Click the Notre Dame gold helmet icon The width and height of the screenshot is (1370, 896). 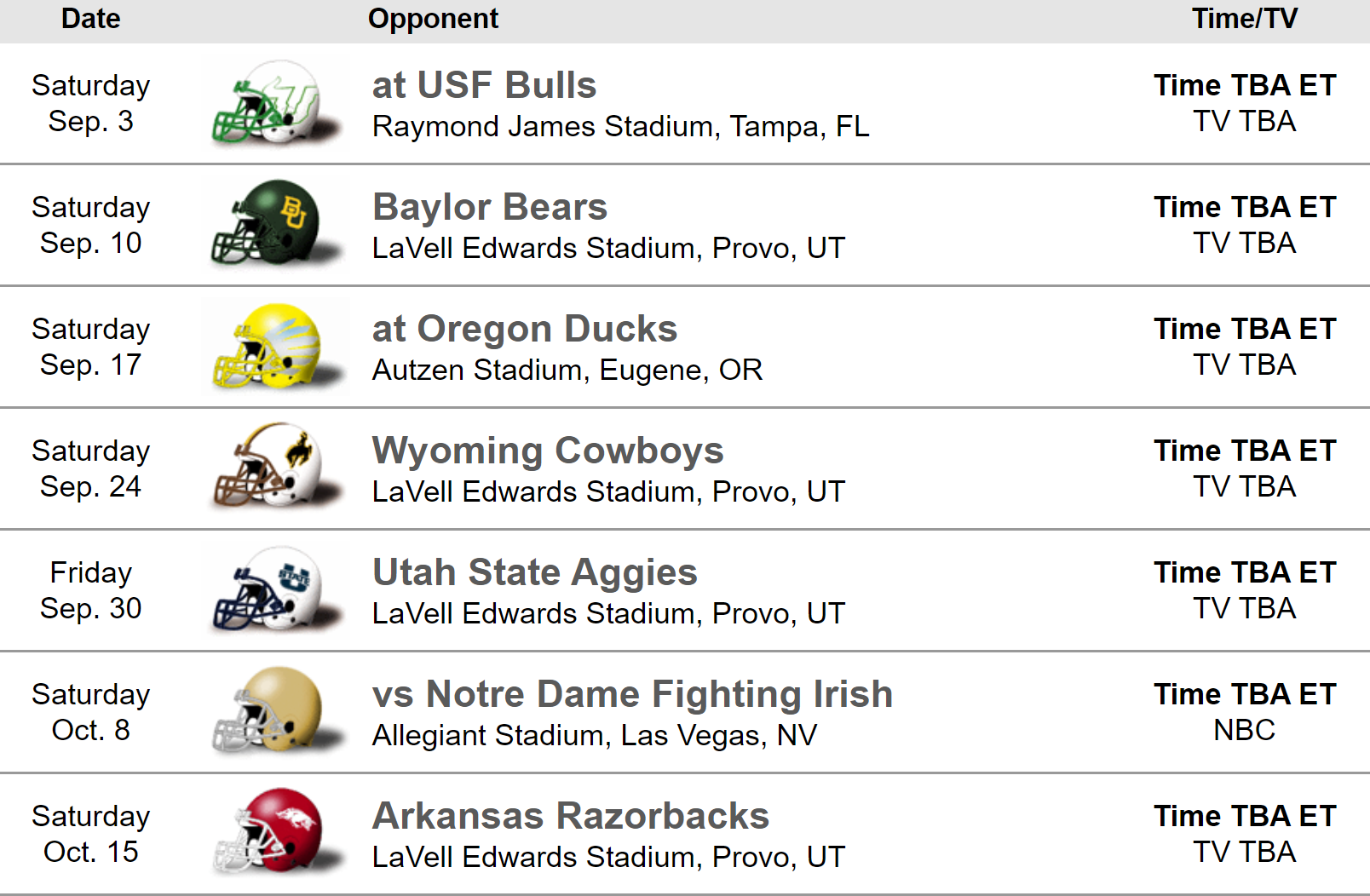[274, 711]
